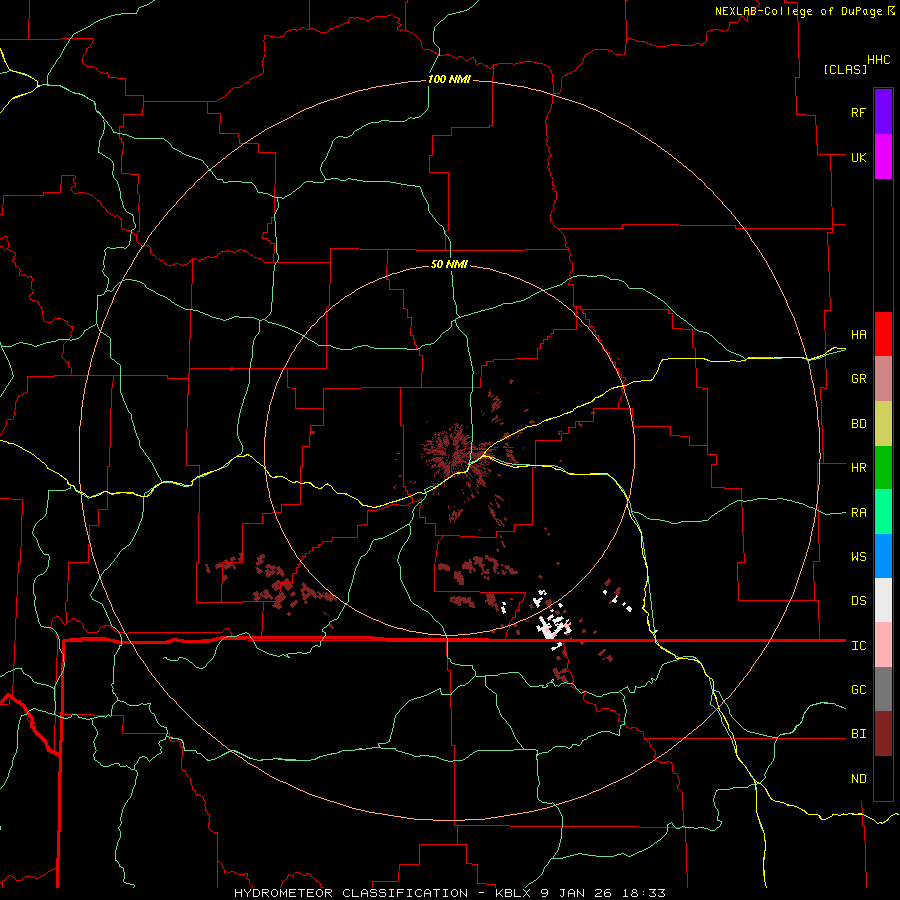Click the HHC product label
The image size is (900, 900).
click(x=879, y=60)
